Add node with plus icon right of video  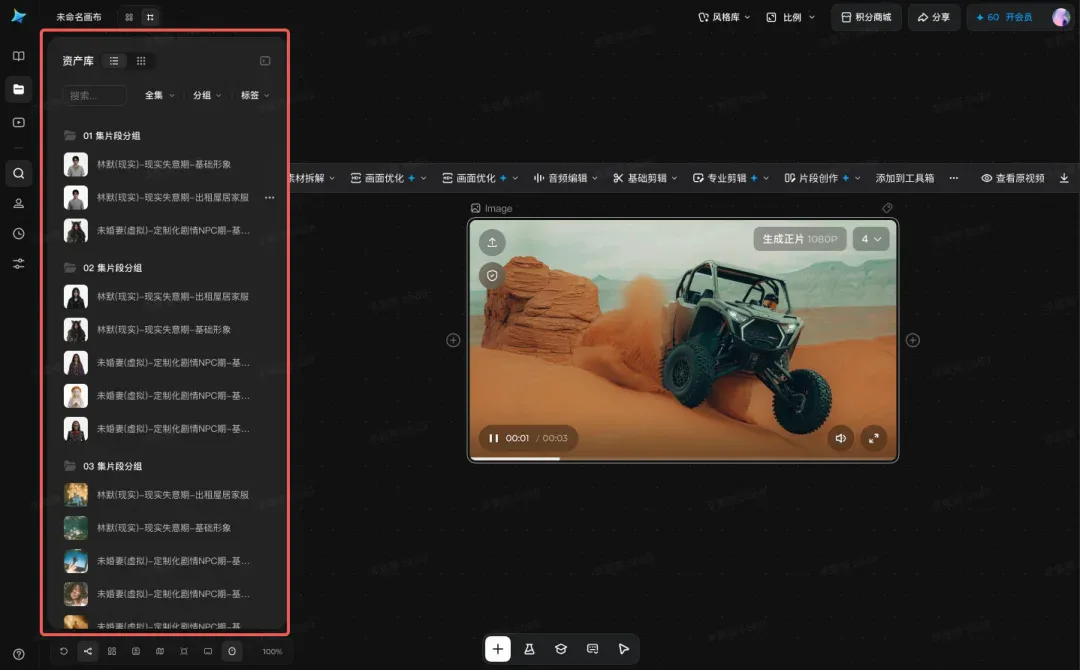click(x=913, y=340)
